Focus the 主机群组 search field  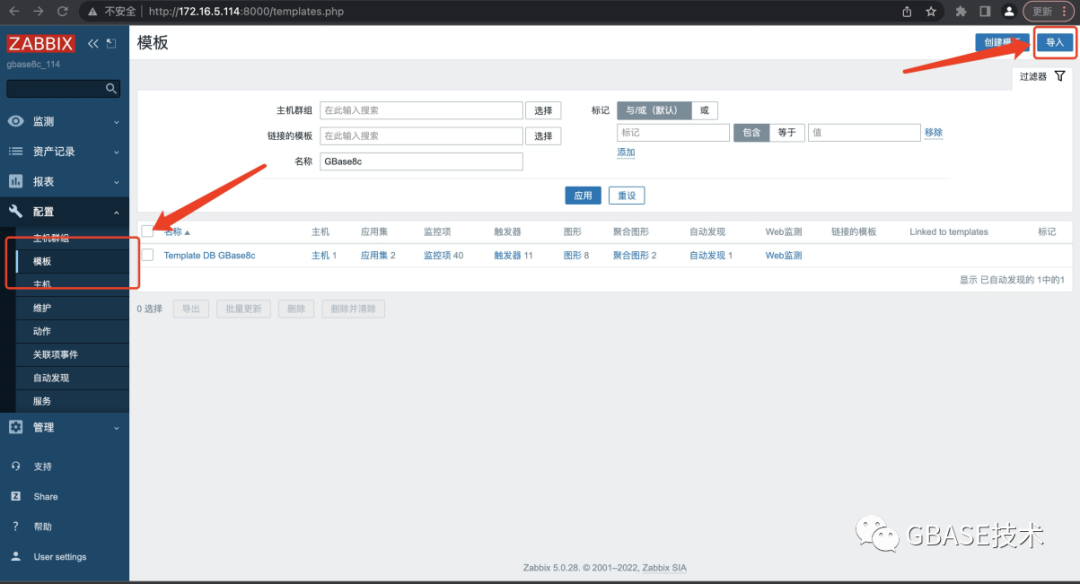tap(421, 110)
